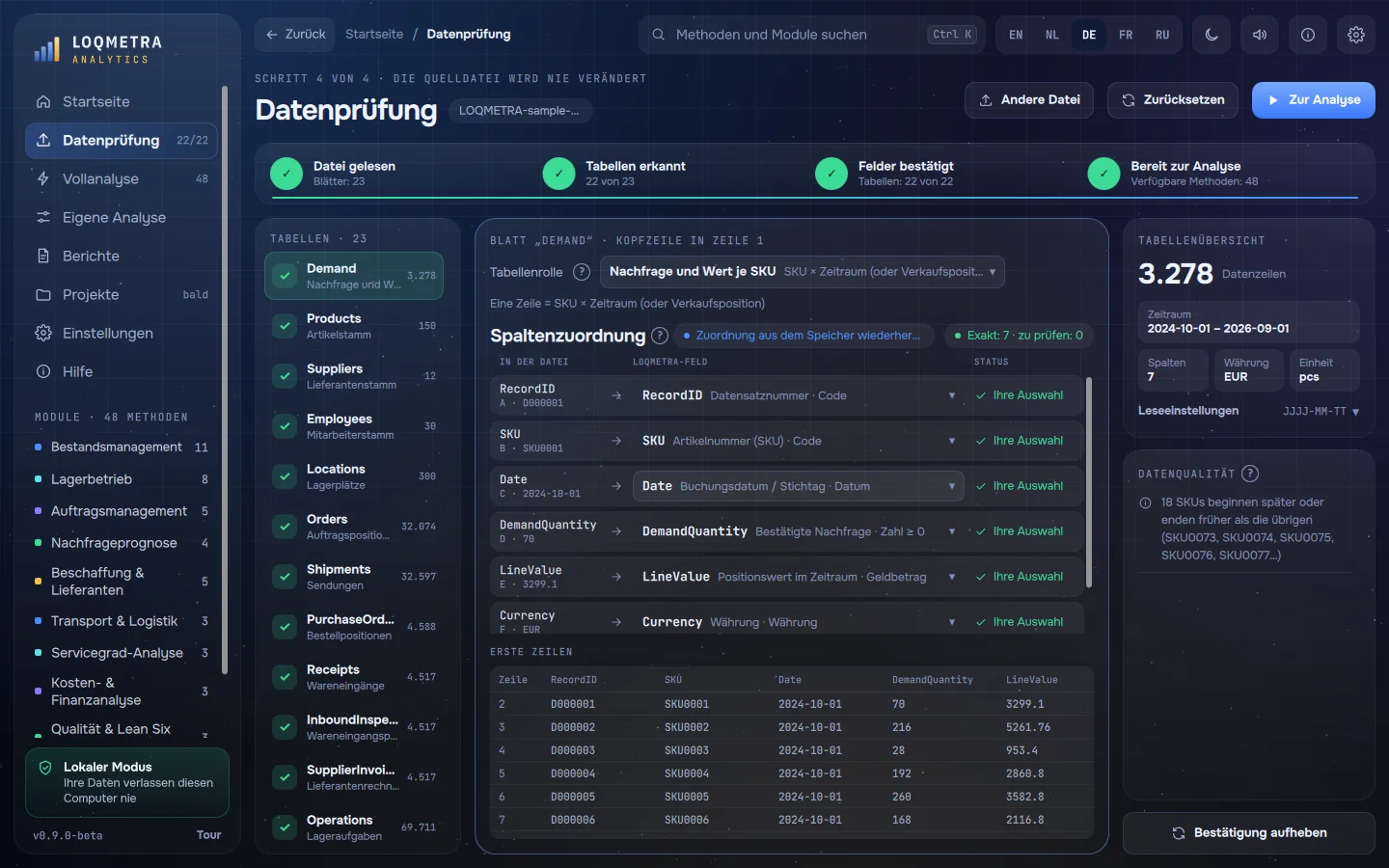Viewport: 1389px width, 868px height.
Task: Switch language to EN
Action: 1016,35
